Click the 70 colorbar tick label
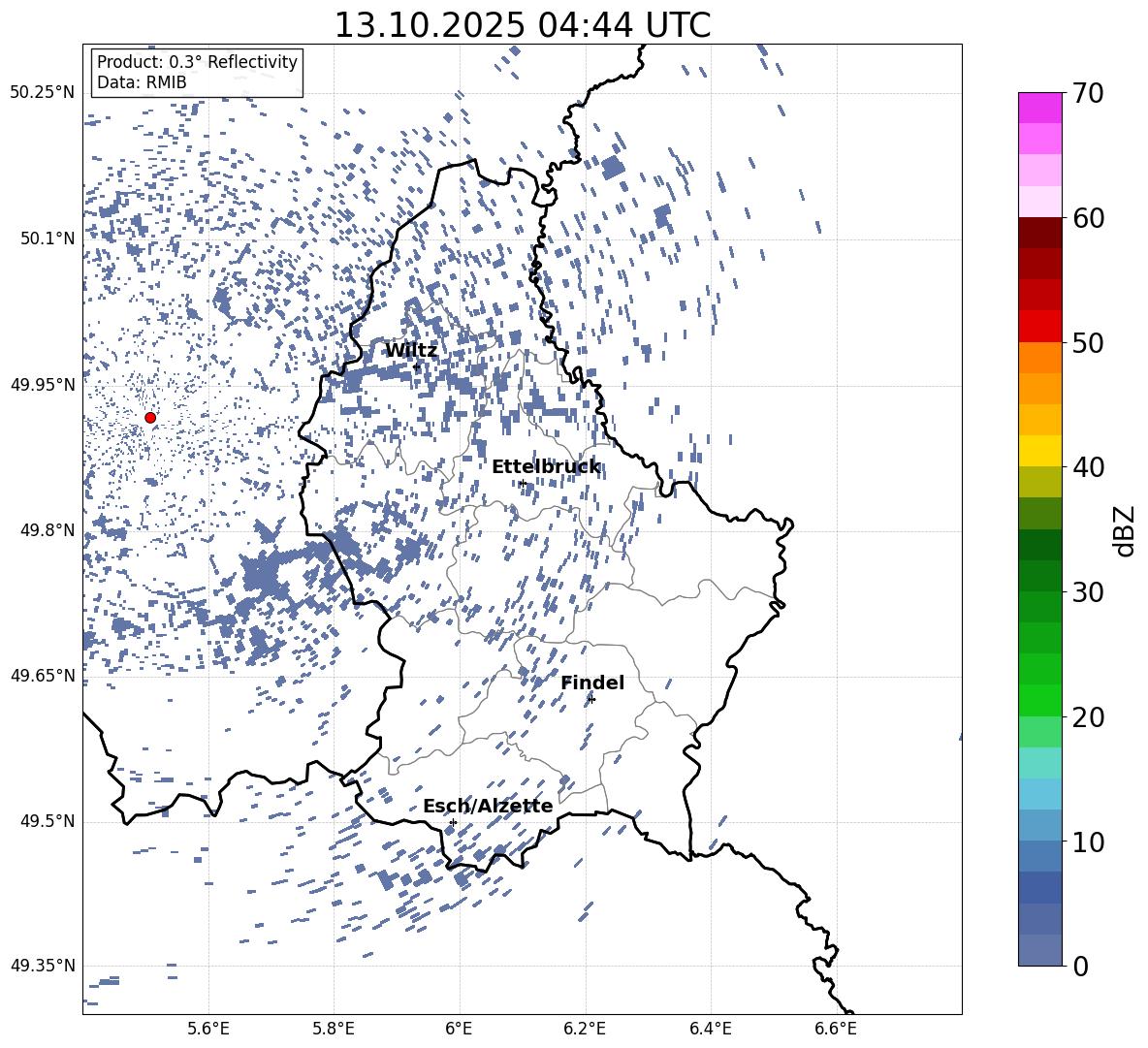The image size is (1148, 1048). tap(1087, 94)
